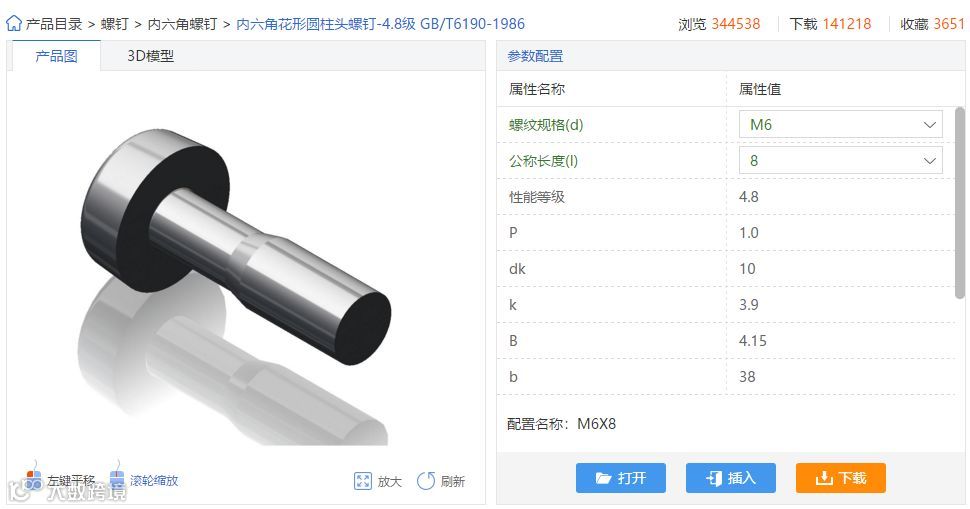Click the 内六角花形圆柱头螺钉 GB/T6190-1986 breadcrumb
The height and width of the screenshot is (509, 970).
click(380, 24)
